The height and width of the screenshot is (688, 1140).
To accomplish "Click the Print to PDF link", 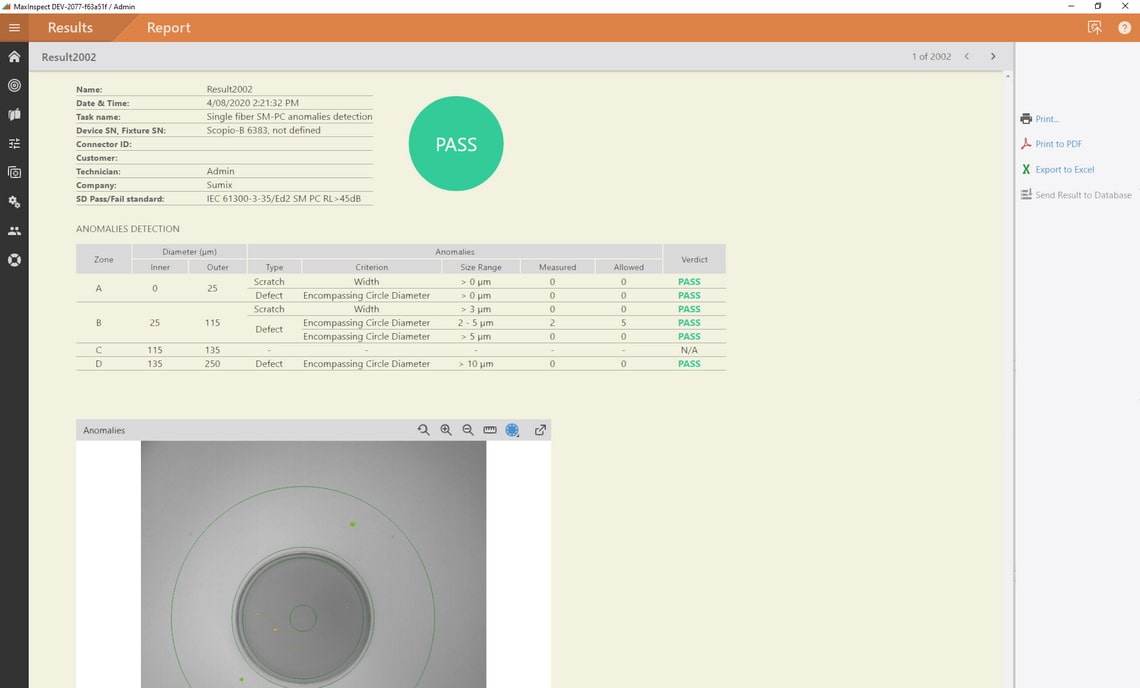I will point(1059,144).
